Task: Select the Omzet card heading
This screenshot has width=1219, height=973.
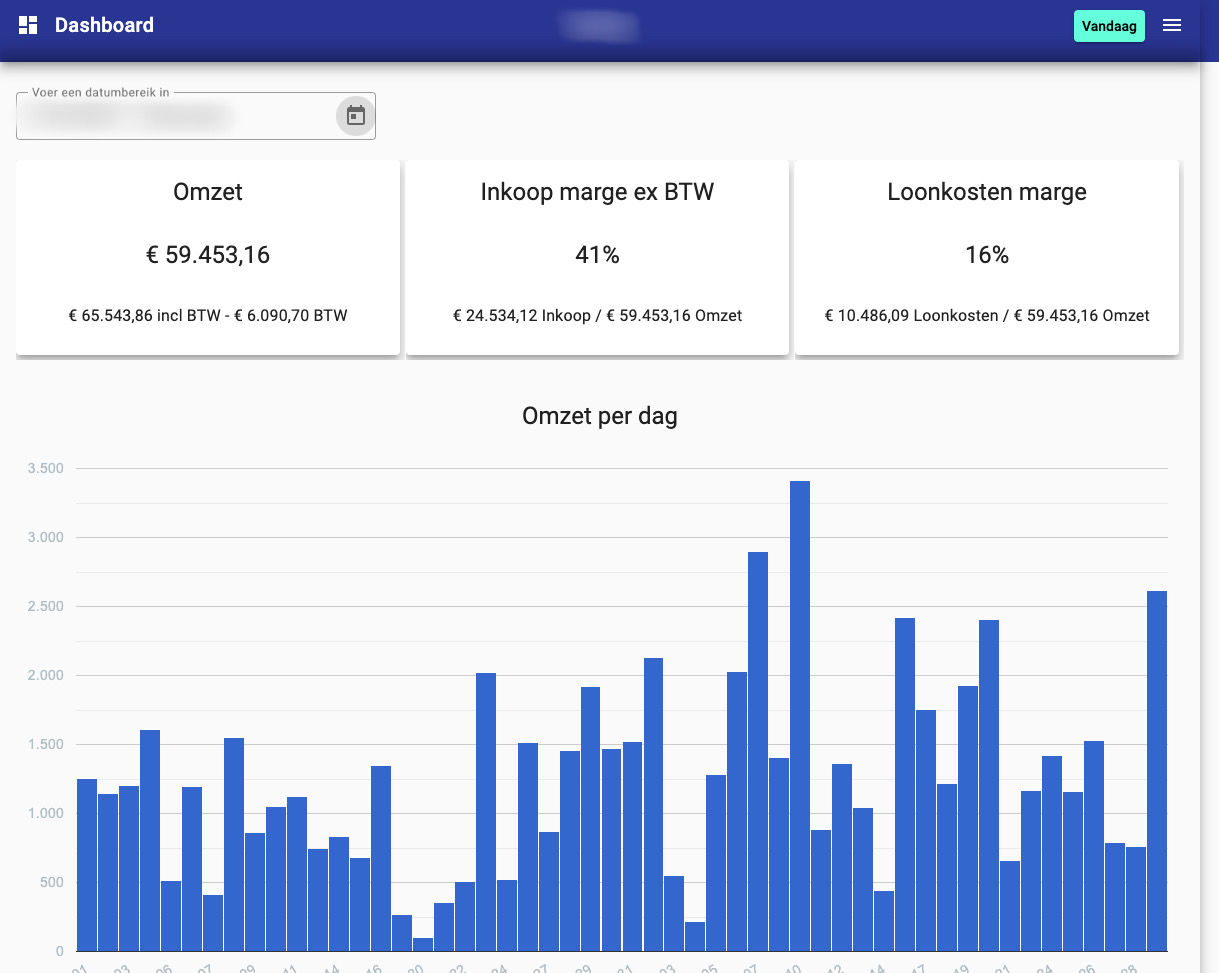Action: point(208,192)
